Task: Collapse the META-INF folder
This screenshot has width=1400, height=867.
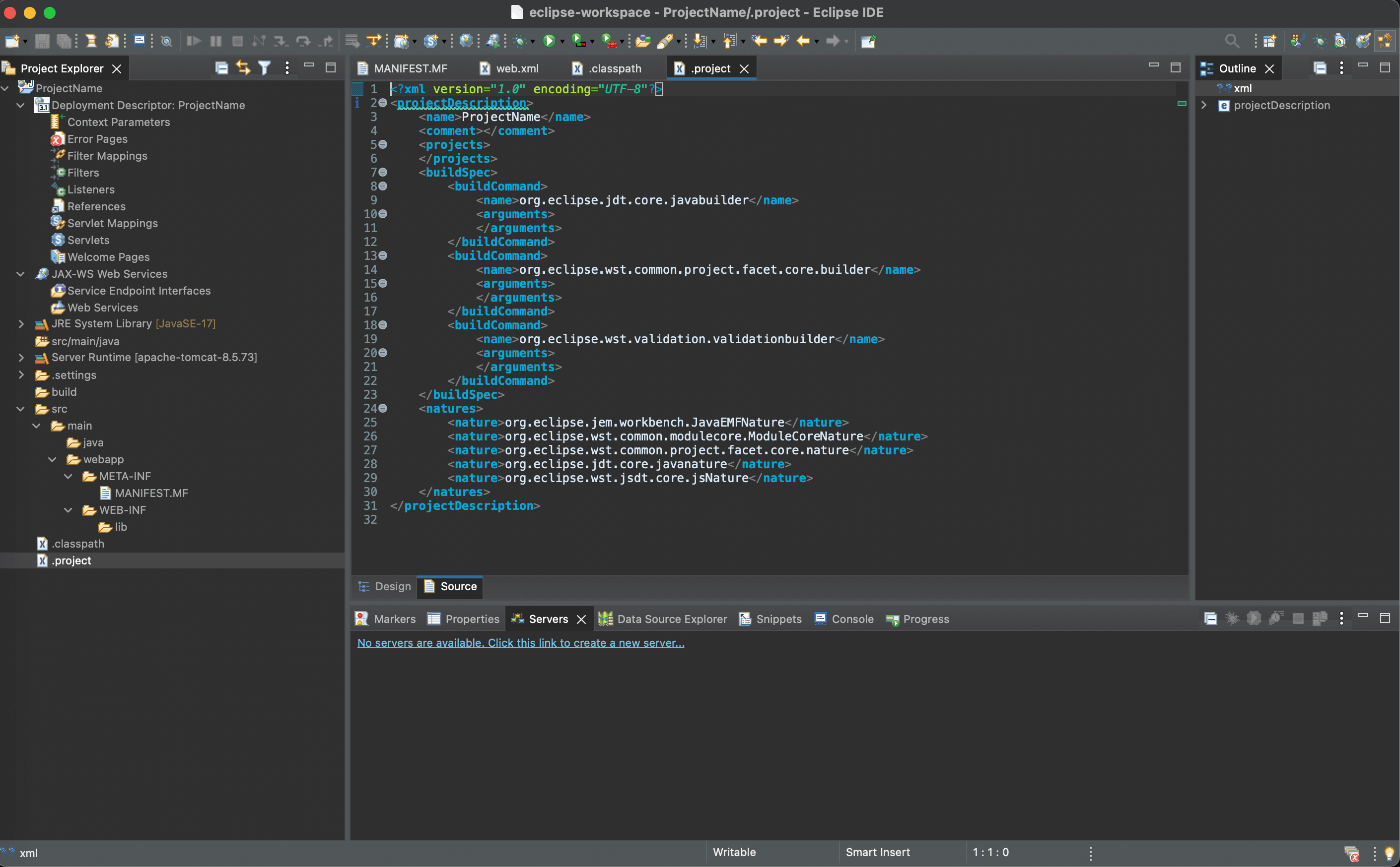Action: tap(69, 477)
